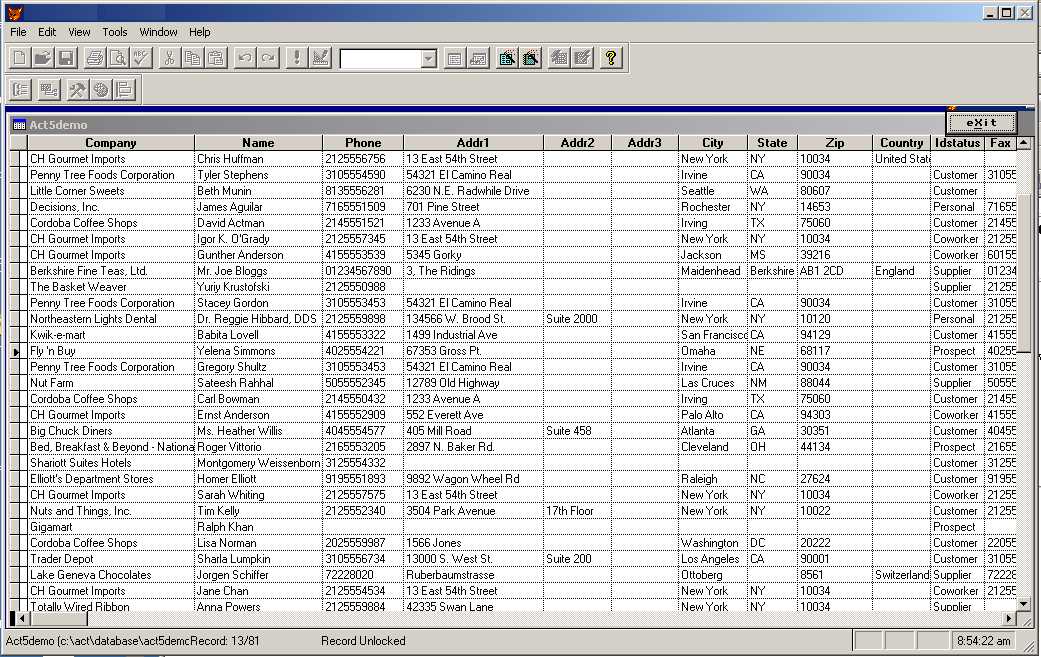Viewport: 1041px width, 657px height.
Task: Click the Switzerland country cell
Action: (902, 575)
